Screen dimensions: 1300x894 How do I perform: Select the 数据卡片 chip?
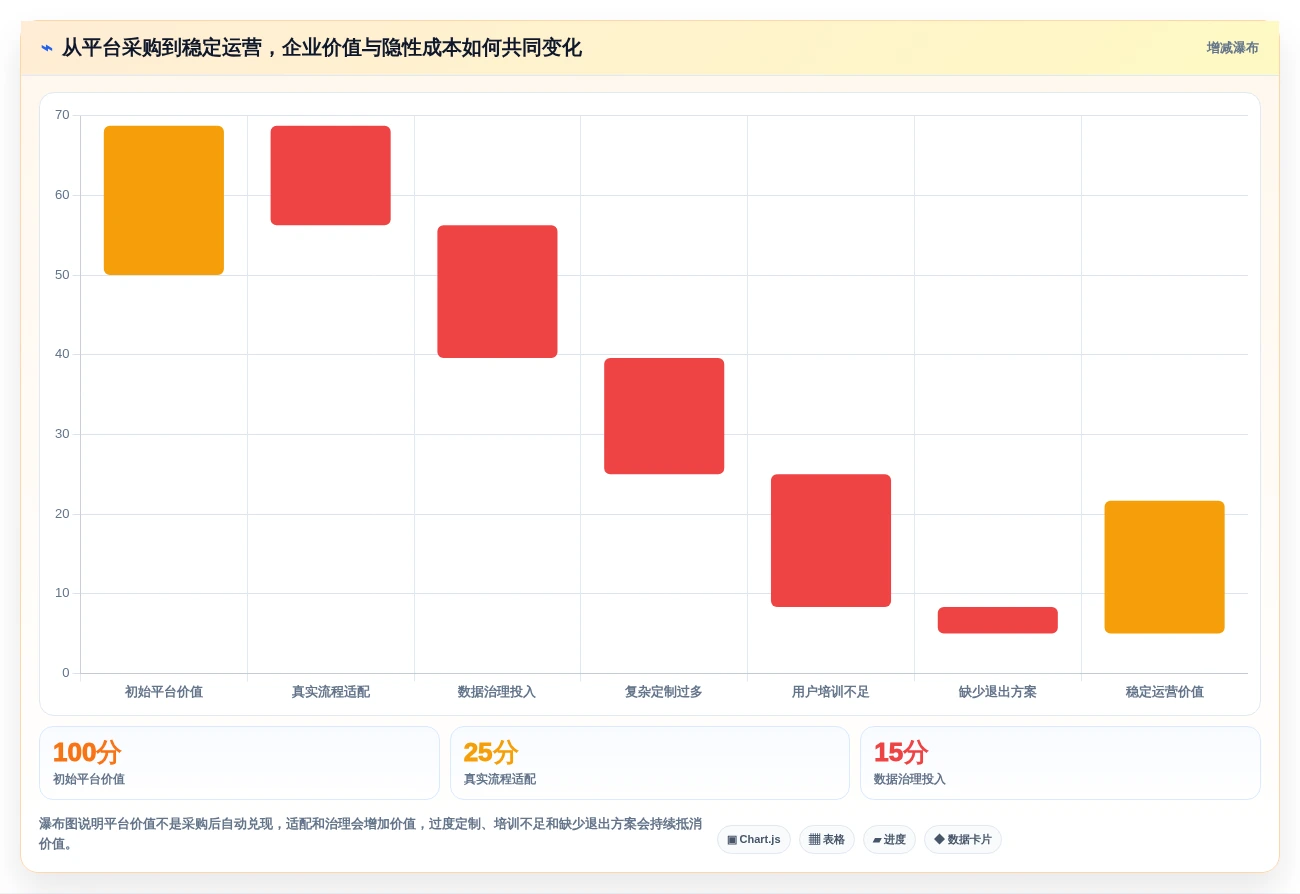(x=963, y=839)
